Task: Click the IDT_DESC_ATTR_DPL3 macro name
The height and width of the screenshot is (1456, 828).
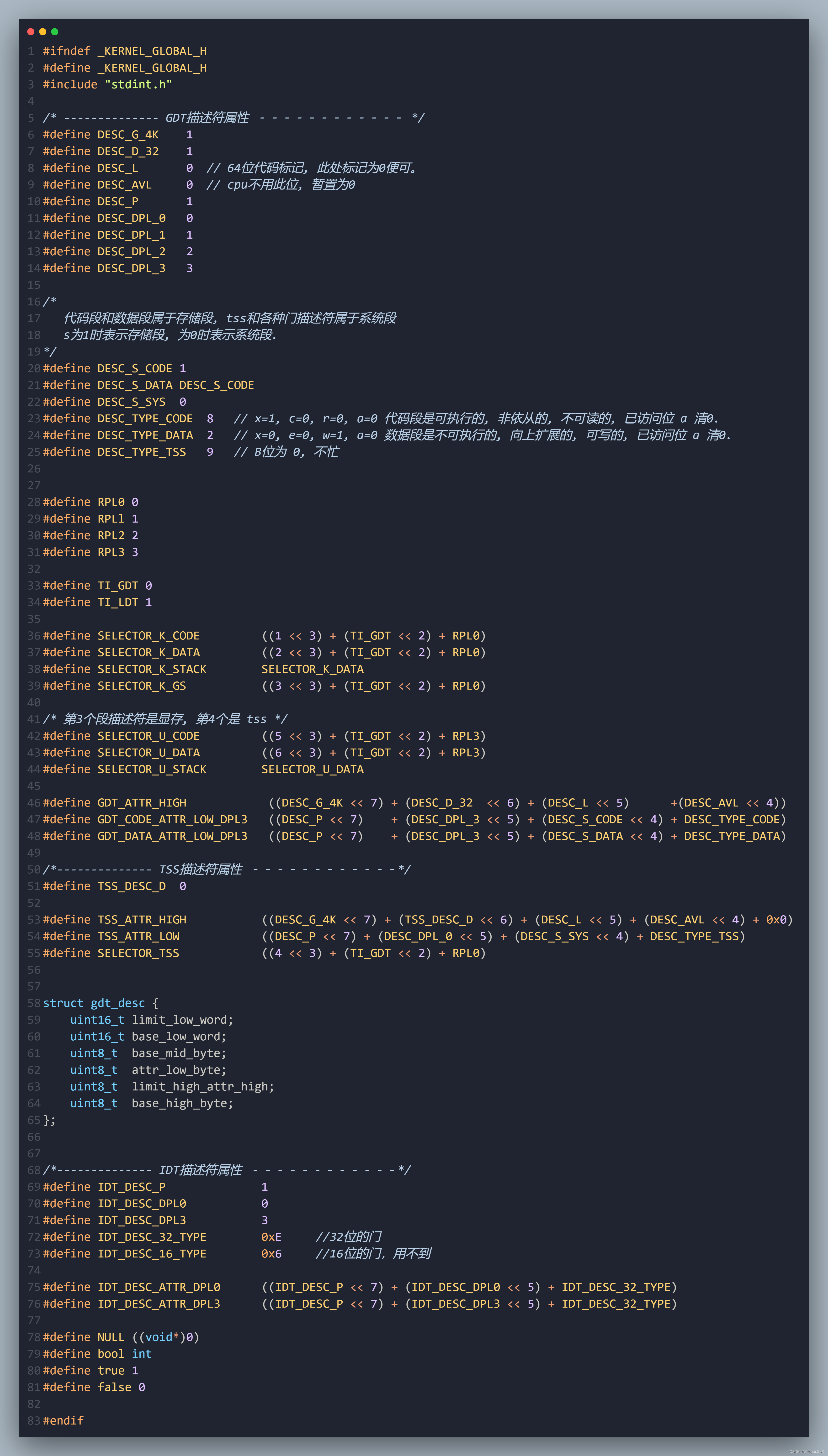Action: pos(159,1304)
